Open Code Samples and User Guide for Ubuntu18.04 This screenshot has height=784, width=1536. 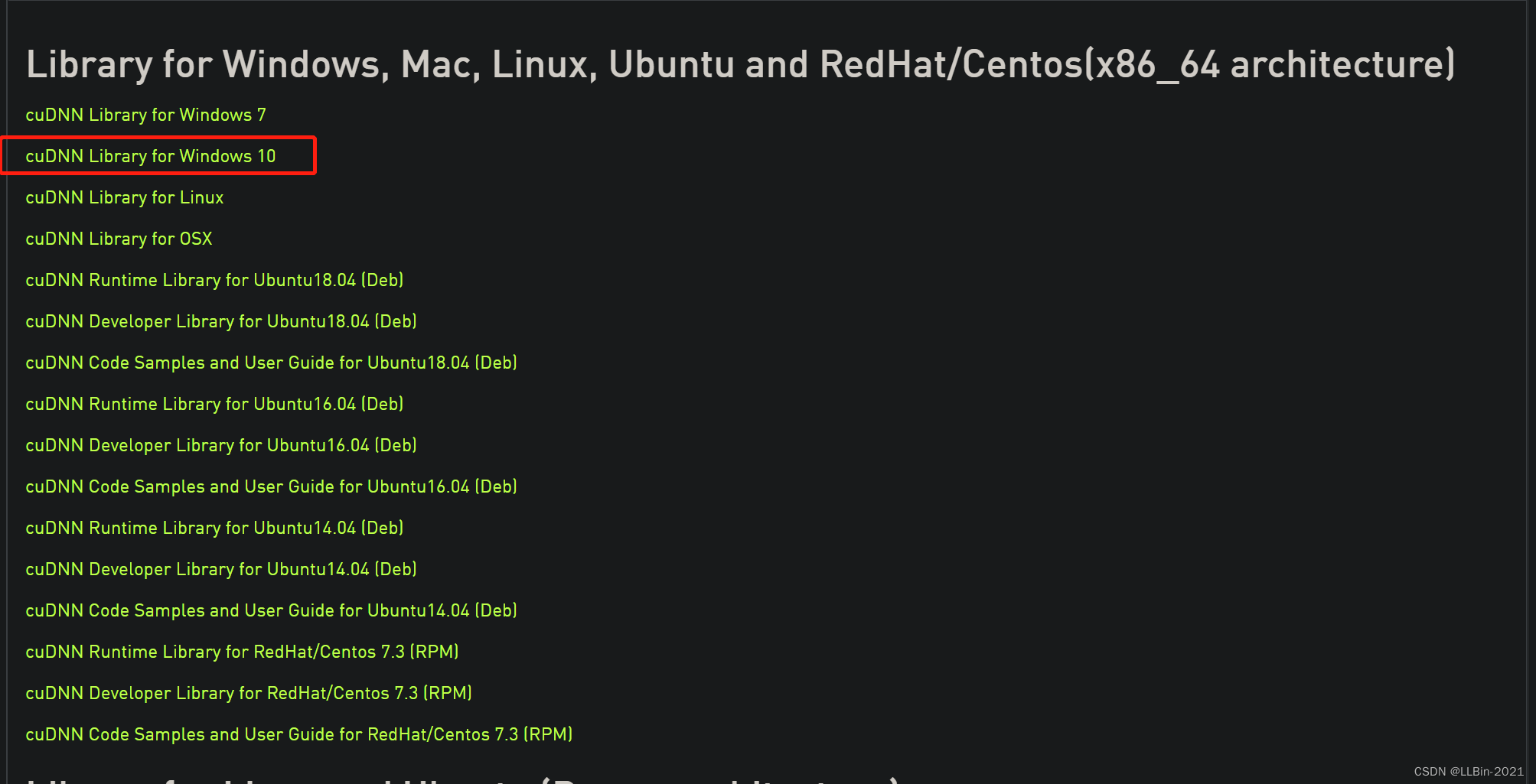(x=272, y=363)
